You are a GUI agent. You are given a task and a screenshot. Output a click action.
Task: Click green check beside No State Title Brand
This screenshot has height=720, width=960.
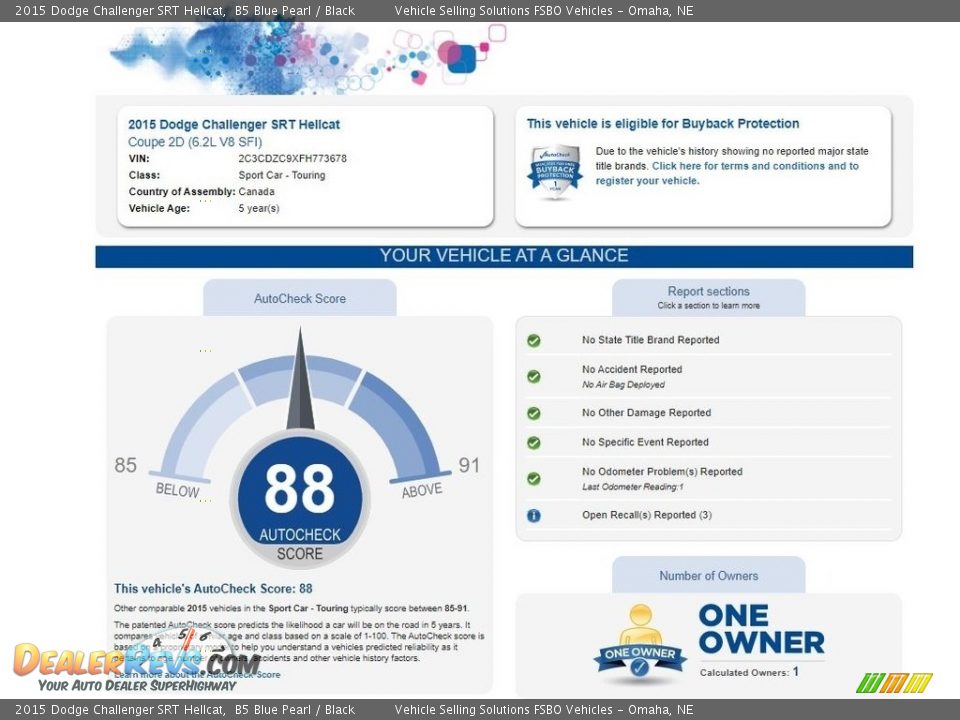(x=534, y=340)
